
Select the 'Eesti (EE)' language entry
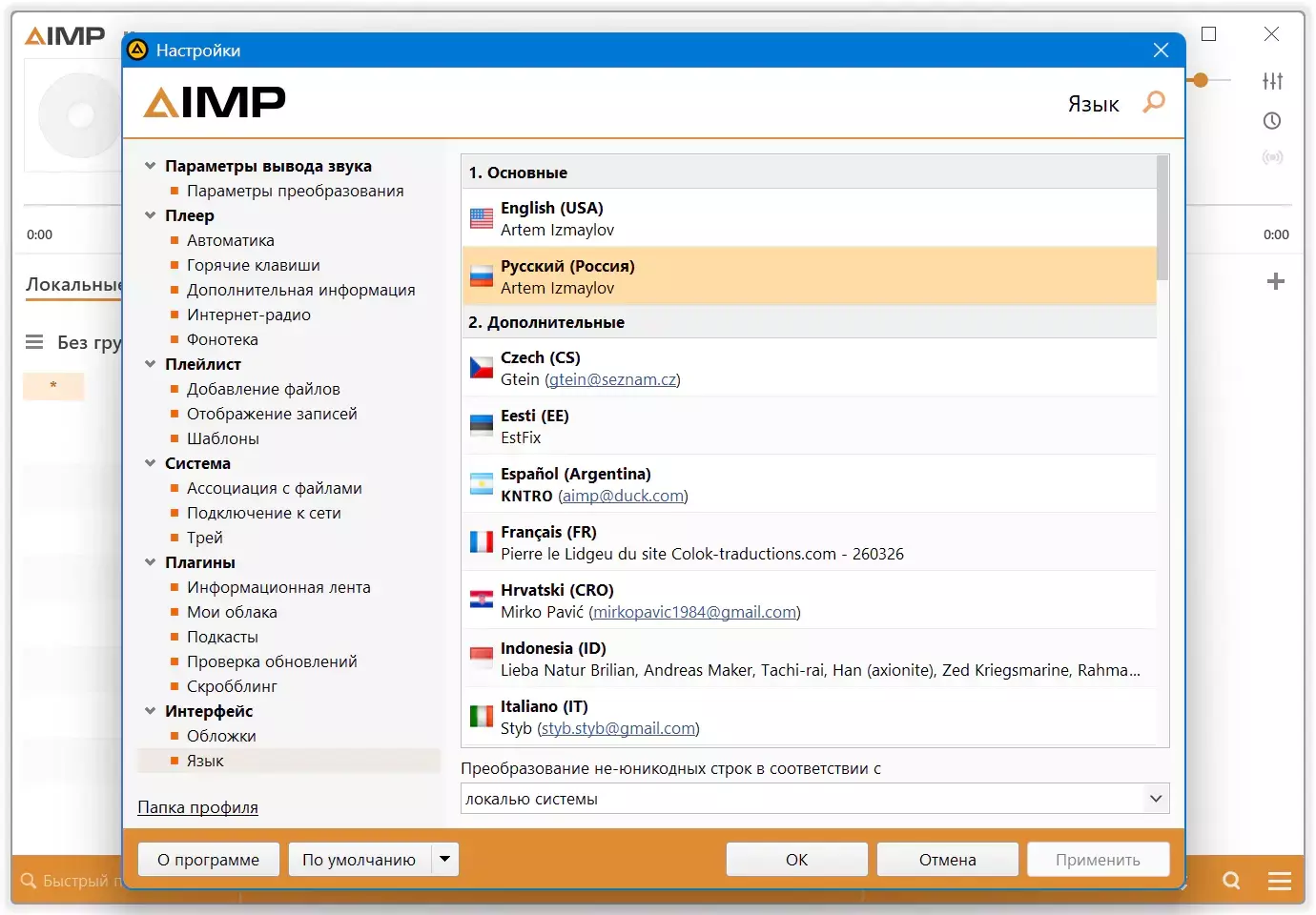810,426
